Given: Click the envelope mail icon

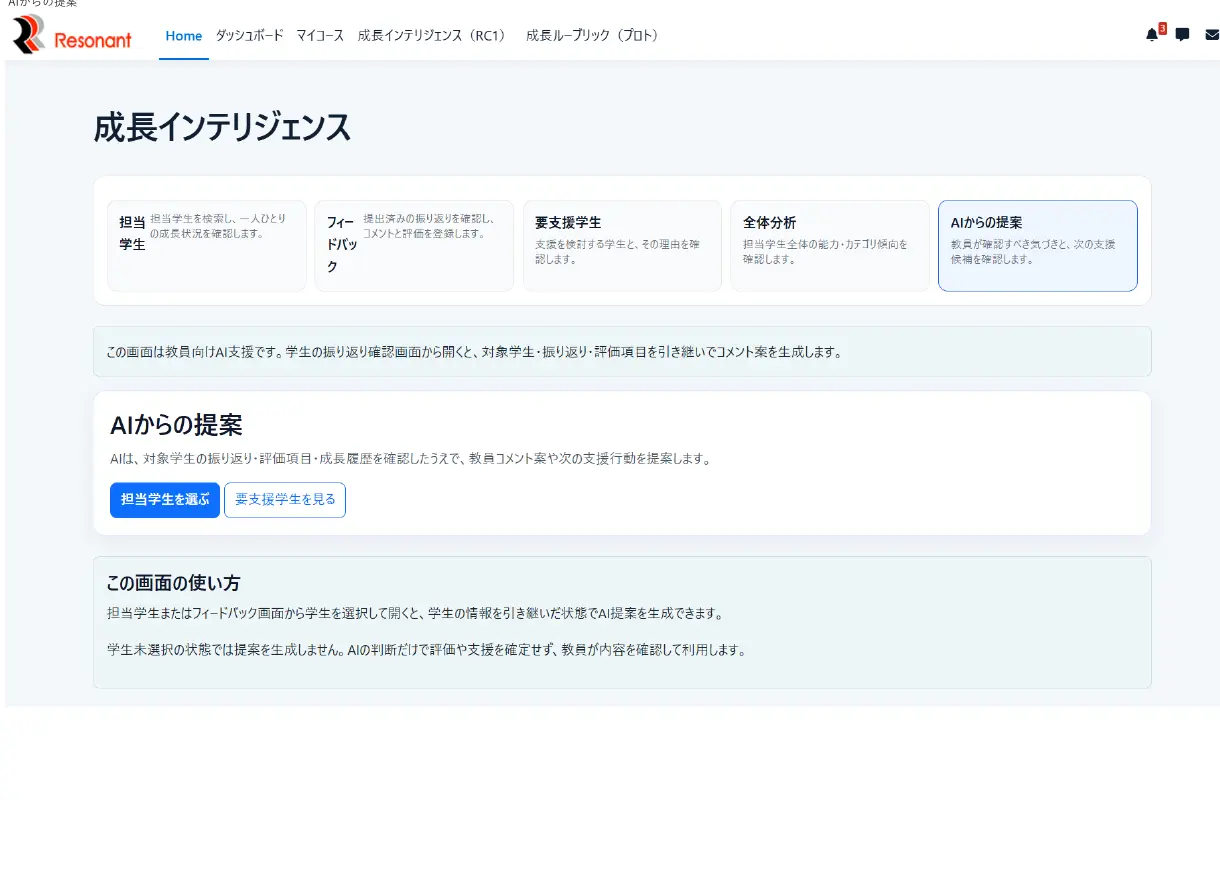Looking at the screenshot, I should click(x=1212, y=35).
